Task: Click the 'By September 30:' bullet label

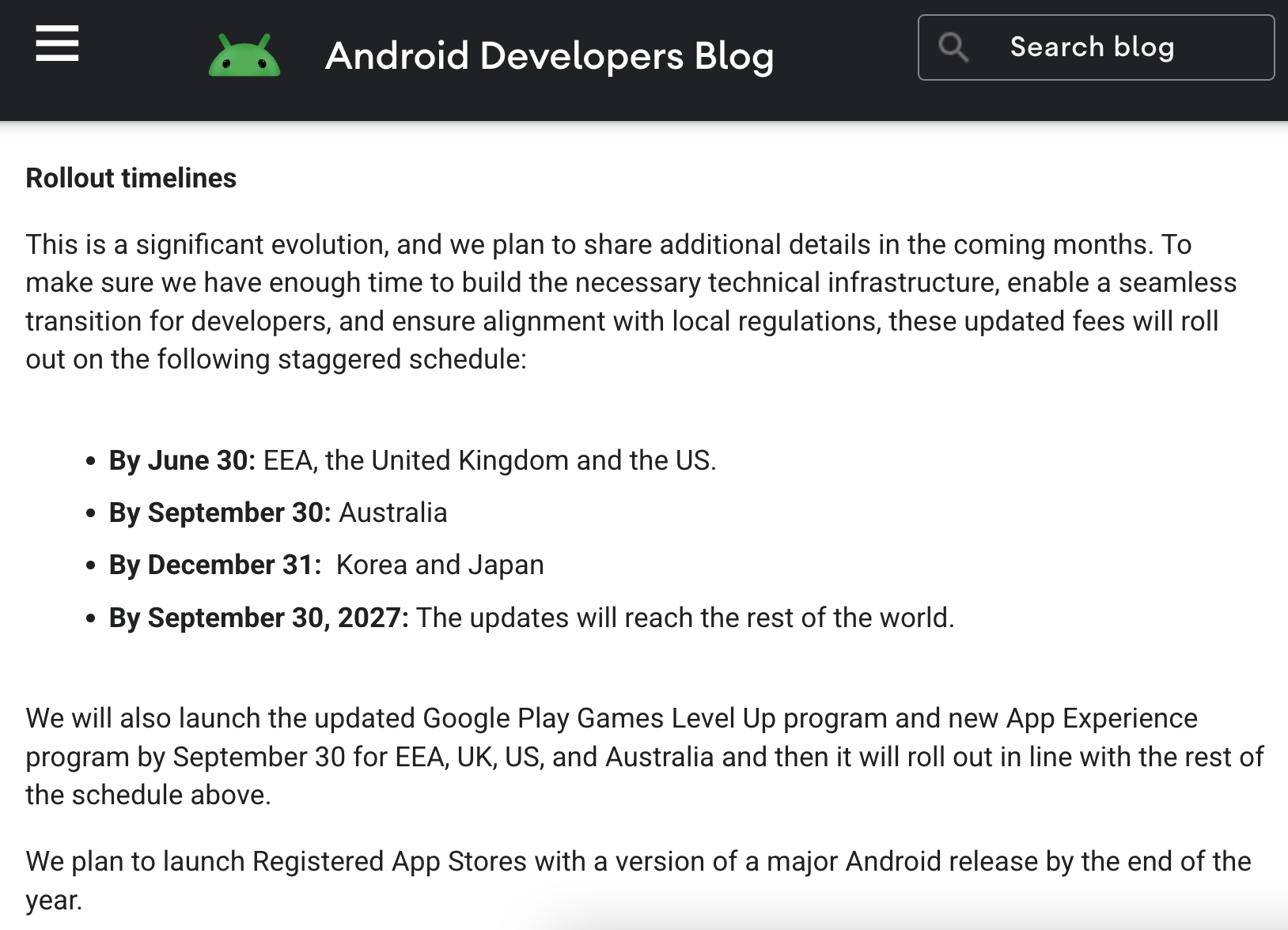Action: point(220,512)
